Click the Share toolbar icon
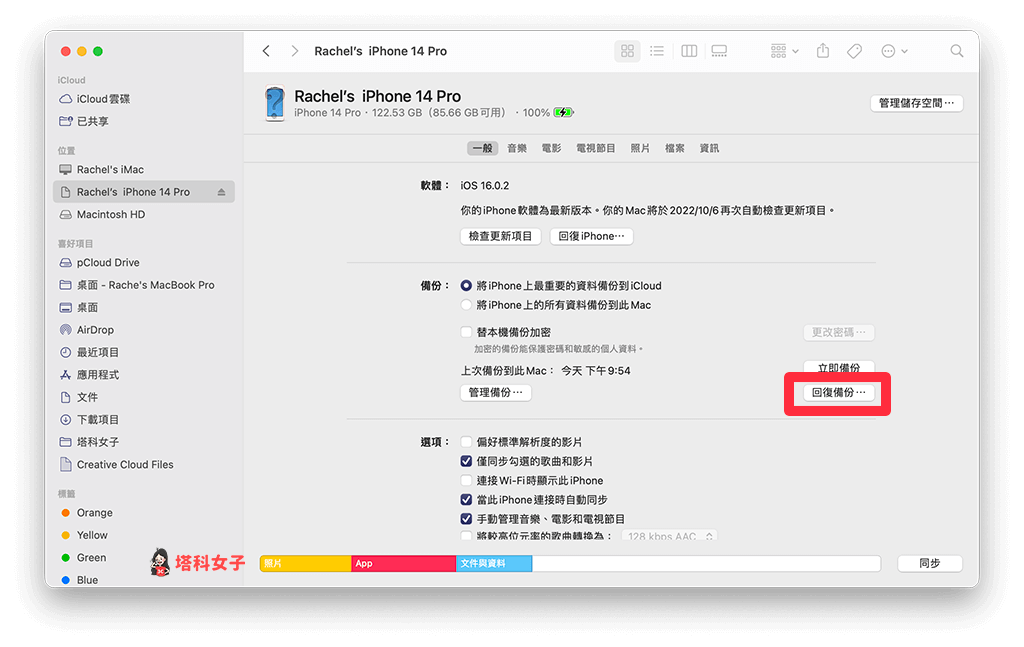 [823, 50]
